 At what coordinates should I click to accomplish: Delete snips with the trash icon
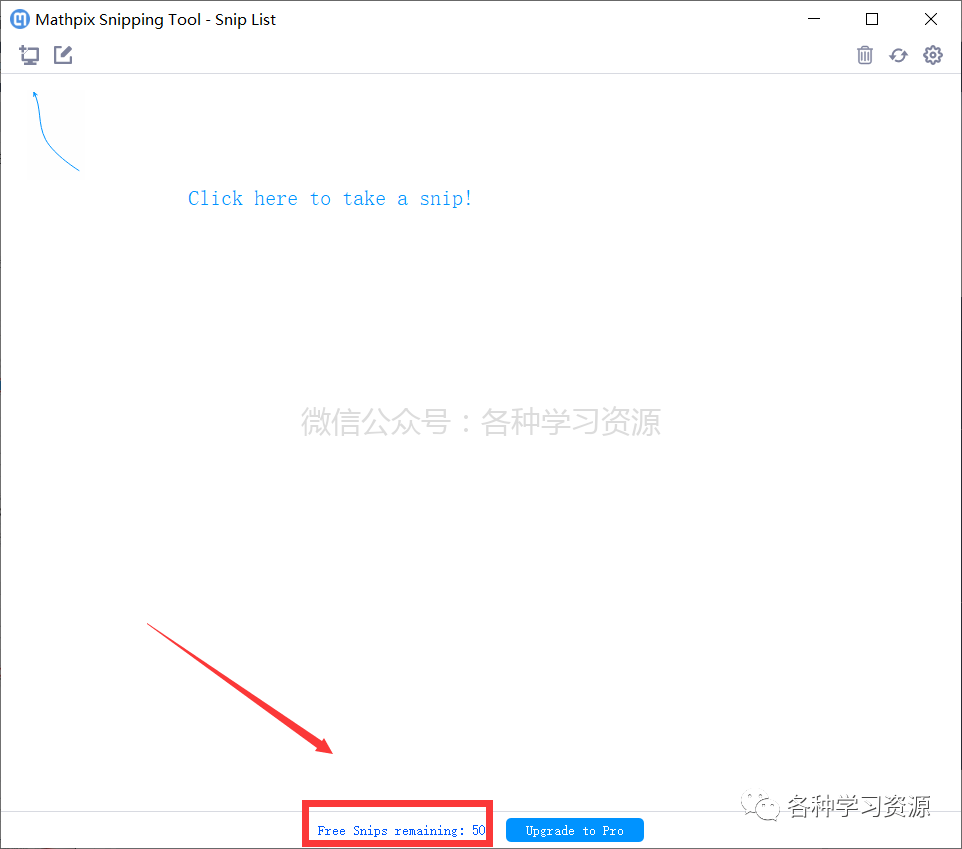tap(864, 55)
